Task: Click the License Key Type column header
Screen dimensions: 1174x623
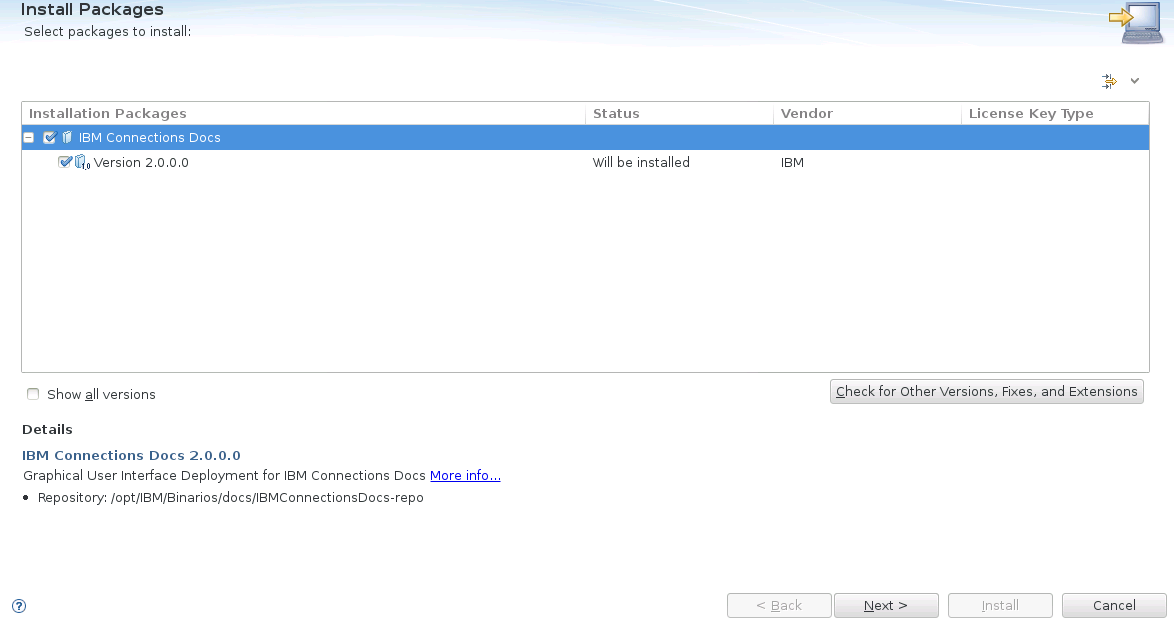Action: pos(1055,114)
